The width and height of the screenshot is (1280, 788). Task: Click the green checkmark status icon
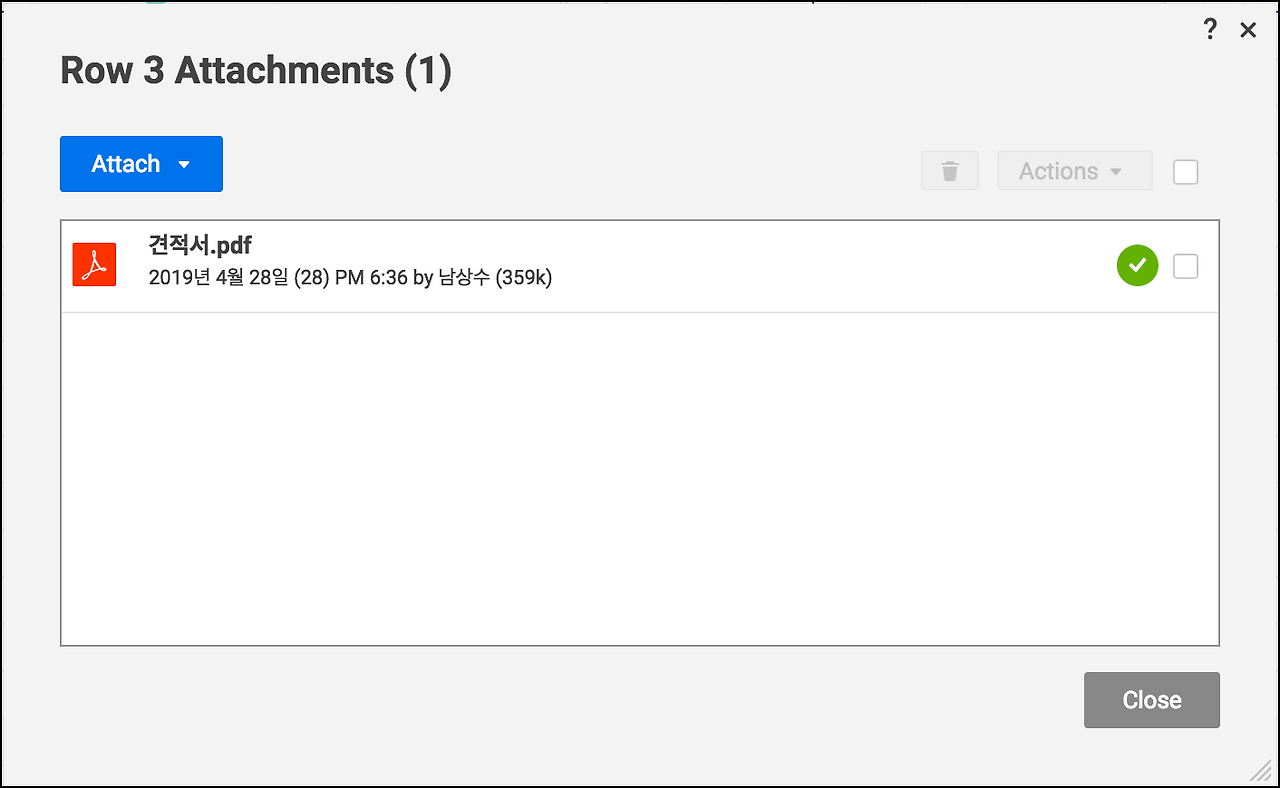pos(1137,266)
